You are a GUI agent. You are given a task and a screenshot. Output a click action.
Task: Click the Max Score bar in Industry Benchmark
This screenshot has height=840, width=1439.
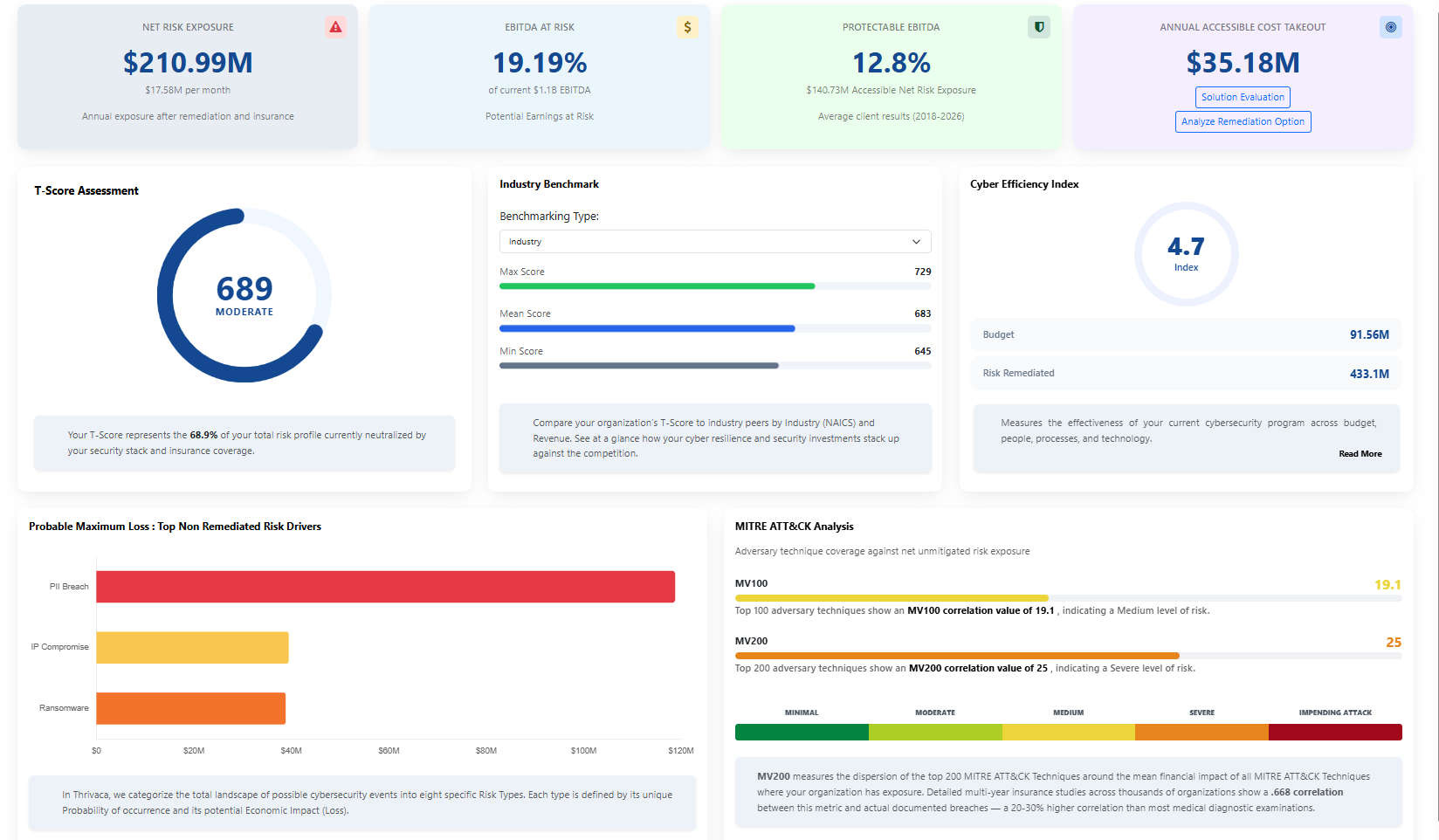[657, 286]
